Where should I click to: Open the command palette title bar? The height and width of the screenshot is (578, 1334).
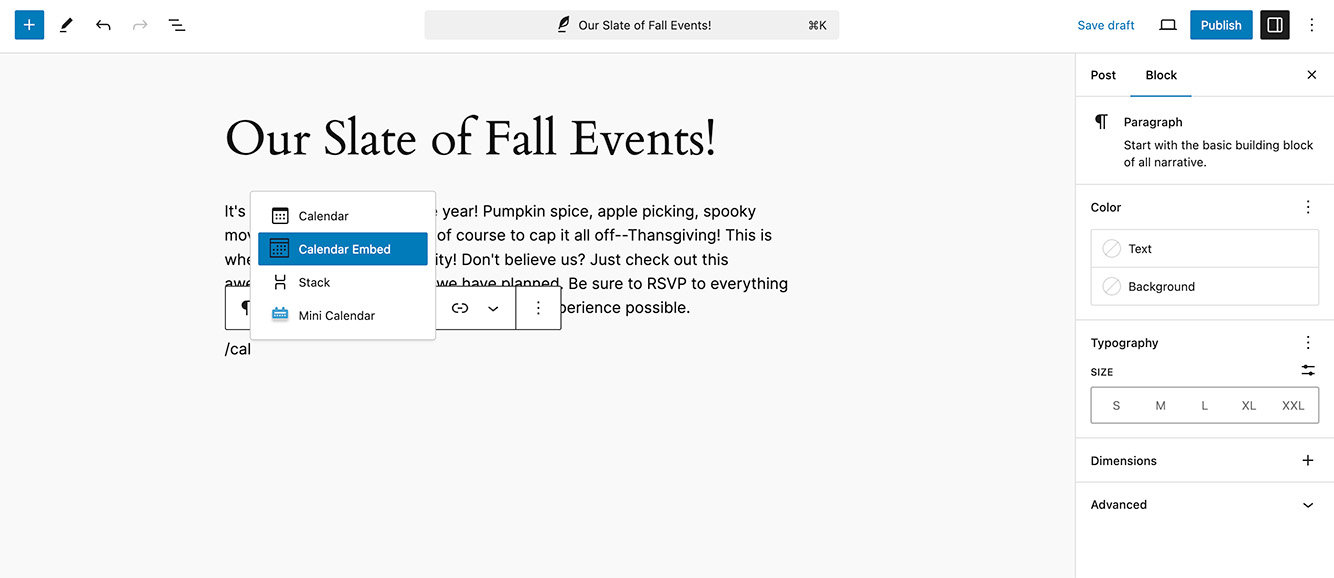tap(632, 25)
